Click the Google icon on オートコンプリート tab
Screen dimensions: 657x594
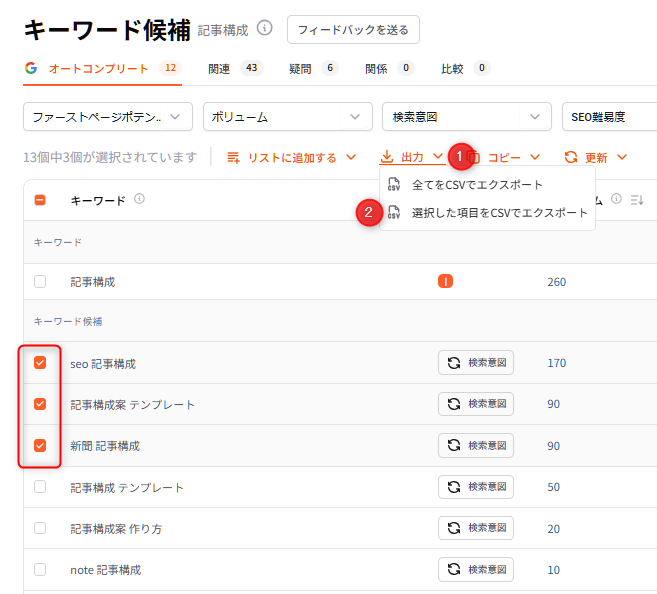[31, 68]
